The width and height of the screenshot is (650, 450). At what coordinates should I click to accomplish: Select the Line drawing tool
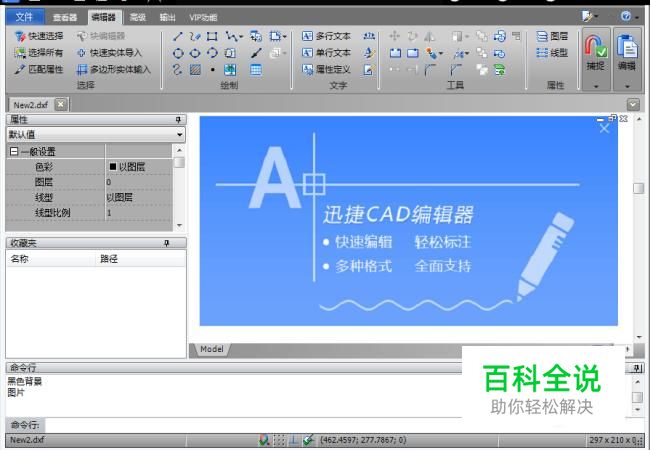coord(177,36)
